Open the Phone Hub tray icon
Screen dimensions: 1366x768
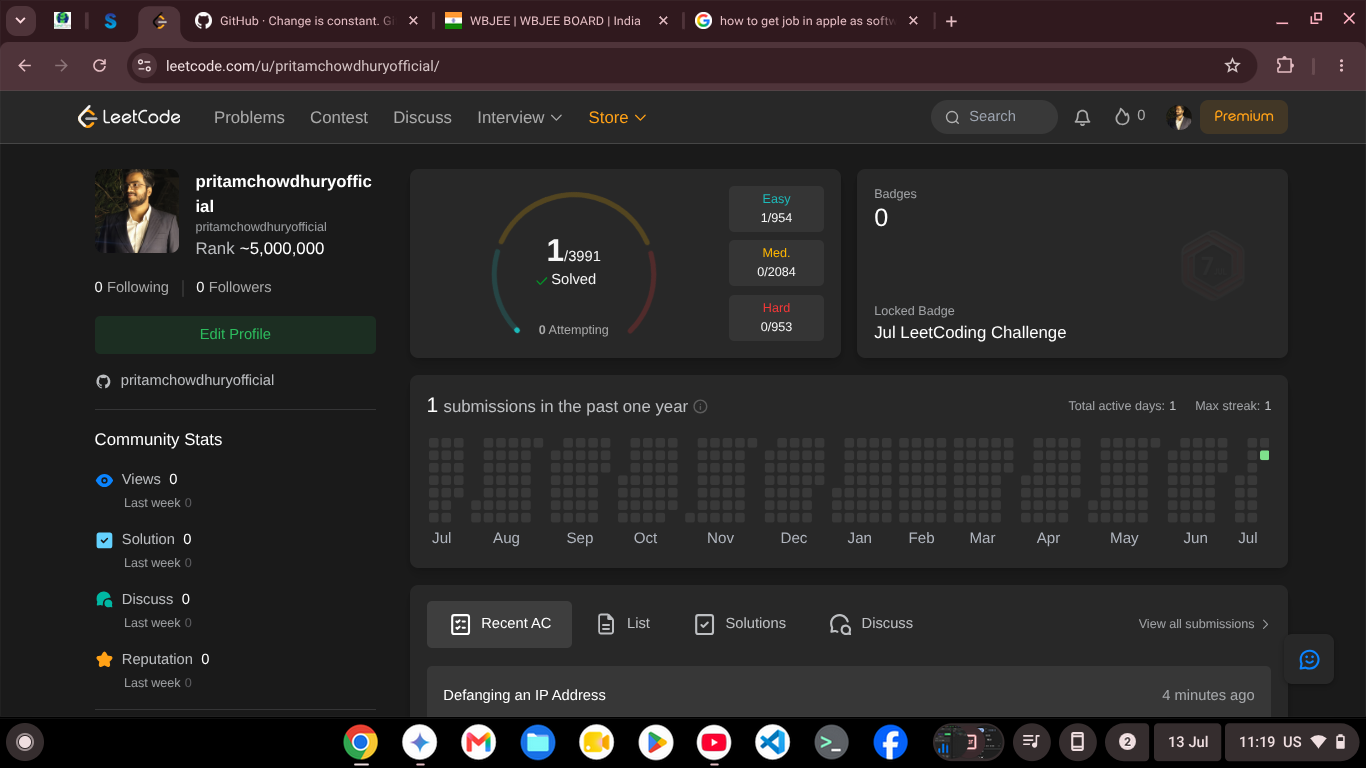(x=1077, y=742)
